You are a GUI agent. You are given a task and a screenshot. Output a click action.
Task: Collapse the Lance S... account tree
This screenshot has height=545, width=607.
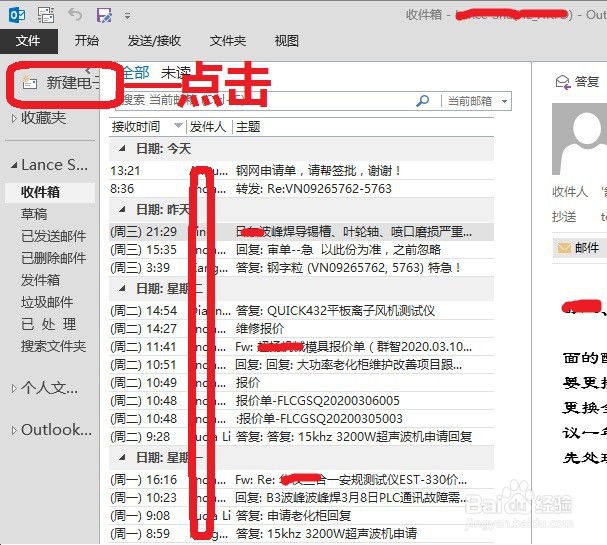[x=14, y=165]
